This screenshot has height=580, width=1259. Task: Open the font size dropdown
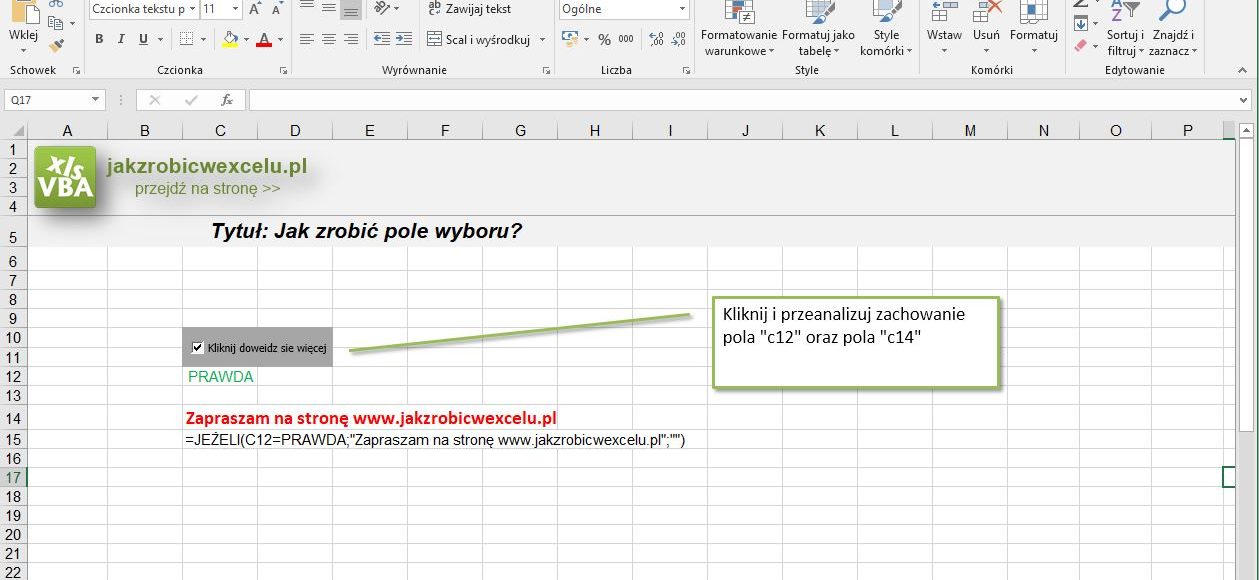click(x=235, y=9)
